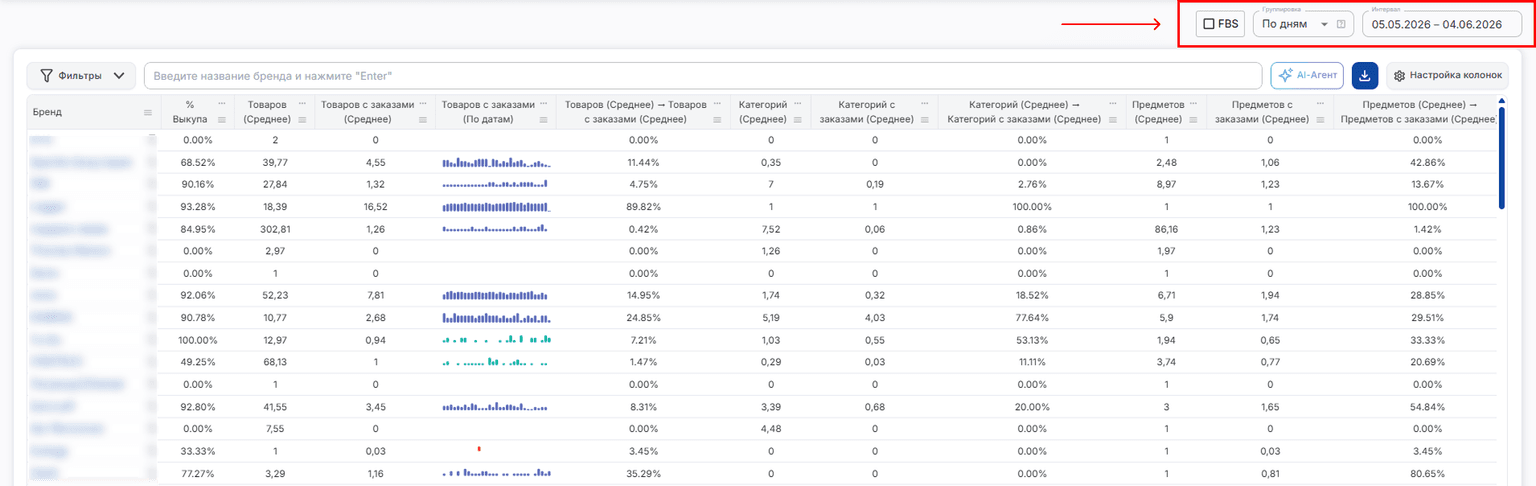Screen dimensions: 1536x486
Task: Open the Бренд column hamburger menu
Action: (148, 112)
